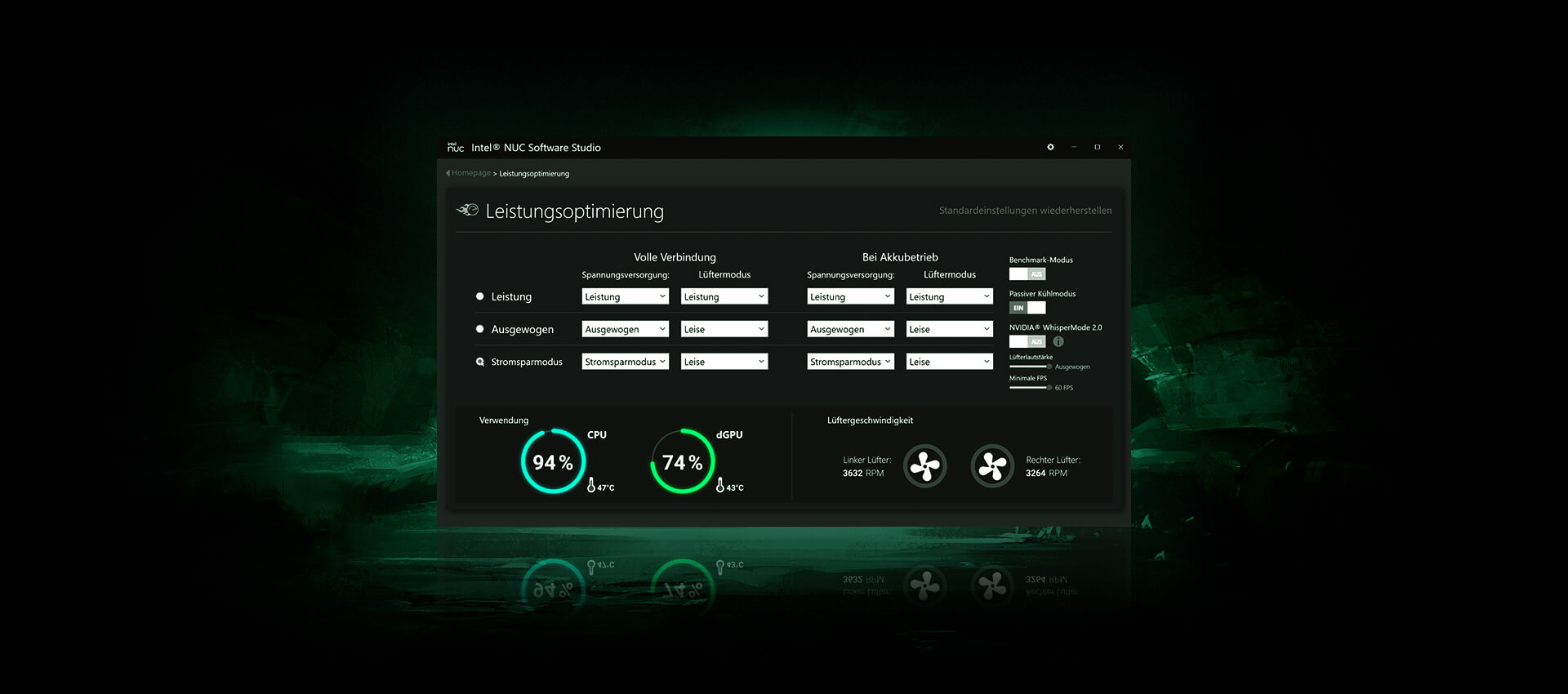Maximize the NUC Software Studio window
This screenshot has height=694, width=1568.
(1097, 147)
